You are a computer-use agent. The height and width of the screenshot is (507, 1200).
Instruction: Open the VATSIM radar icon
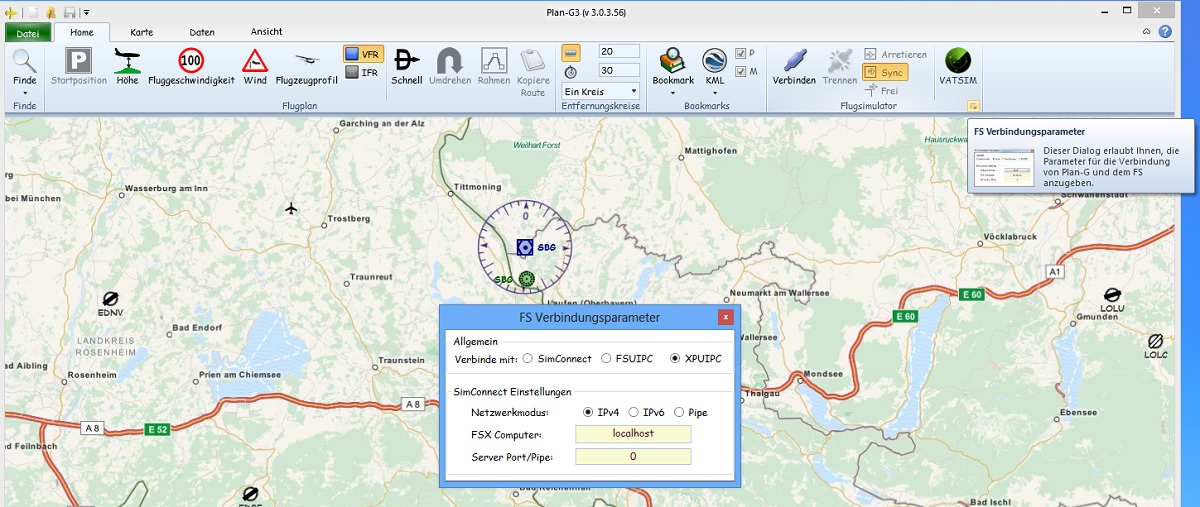(957, 59)
